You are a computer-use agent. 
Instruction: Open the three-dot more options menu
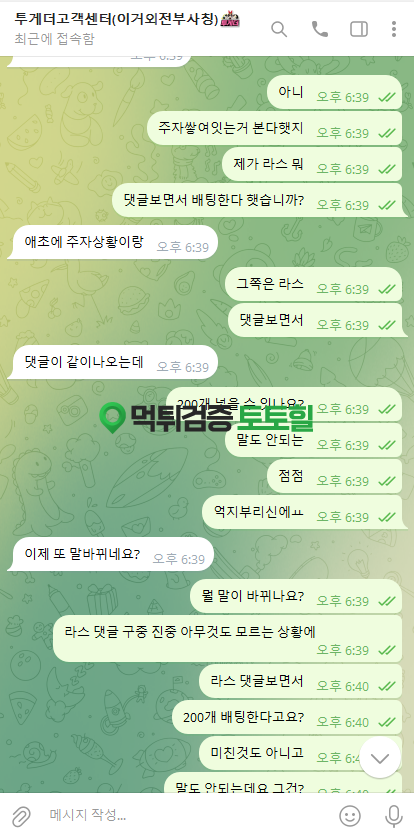(x=394, y=29)
